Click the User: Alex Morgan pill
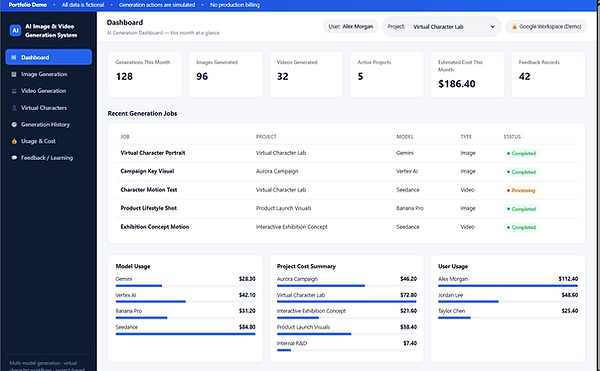This screenshot has height=371, width=600. point(351,27)
